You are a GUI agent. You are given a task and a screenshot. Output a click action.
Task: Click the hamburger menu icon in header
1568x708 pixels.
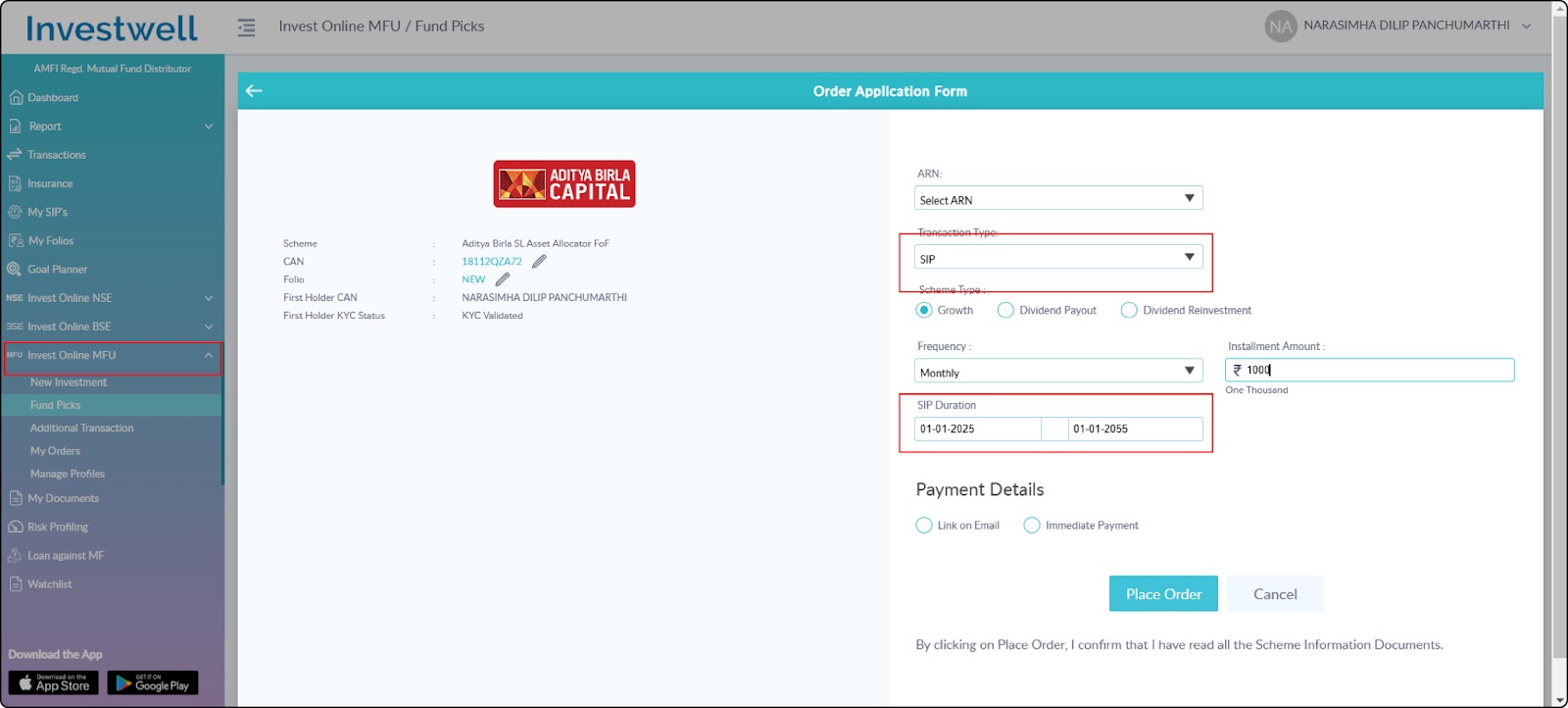[x=246, y=27]
